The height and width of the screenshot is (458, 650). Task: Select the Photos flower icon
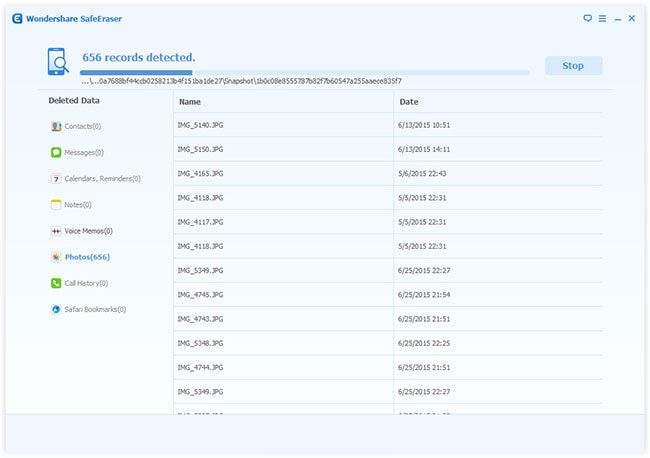click(x=56, y=257)
